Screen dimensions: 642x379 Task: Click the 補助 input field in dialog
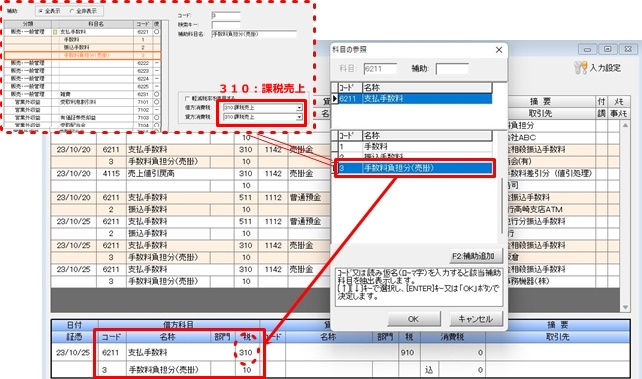pos(452,69)
